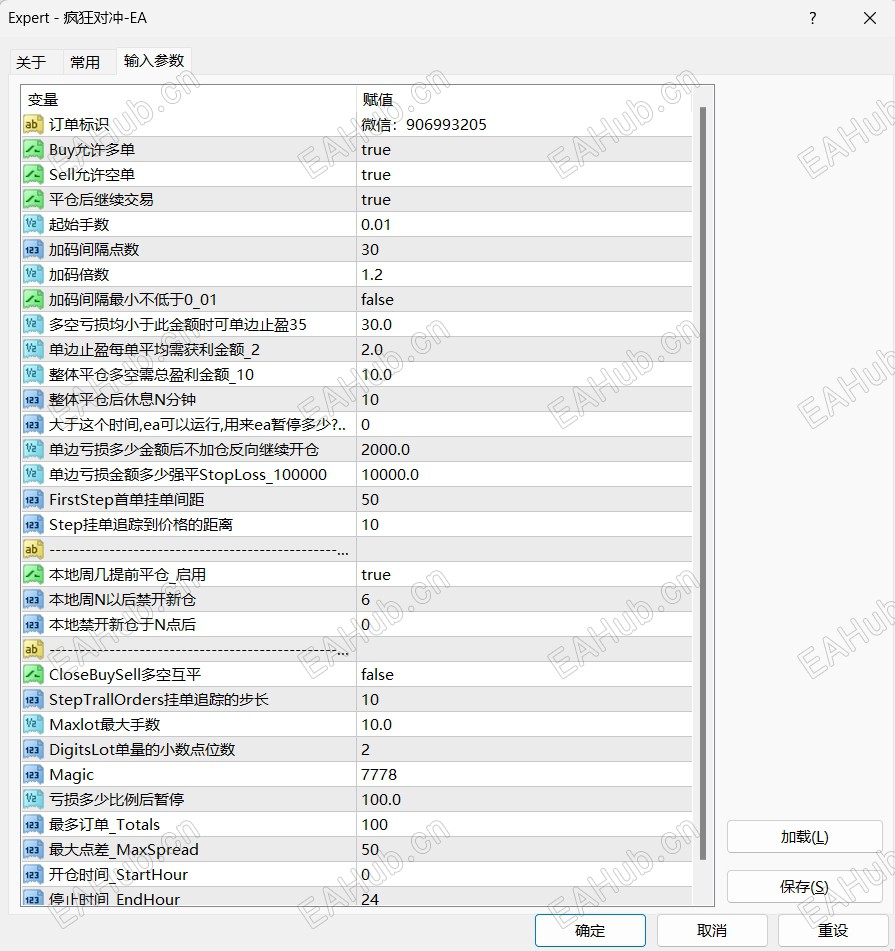895x951 pixels.
Task: Click the integer icon beside Magic
Action: [33, 775]
